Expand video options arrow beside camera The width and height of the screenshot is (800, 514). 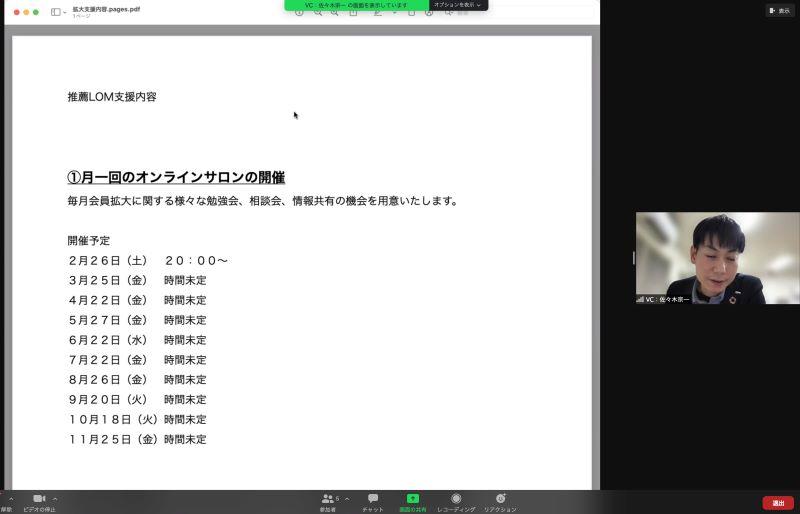(55, 498)
